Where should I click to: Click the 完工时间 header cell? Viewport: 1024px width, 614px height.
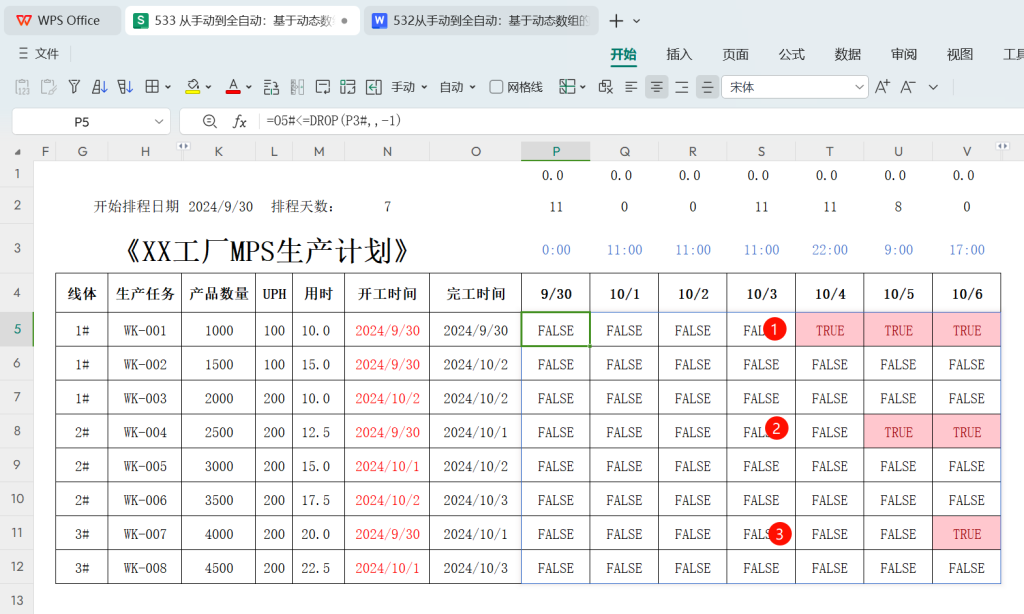(475, 293)
